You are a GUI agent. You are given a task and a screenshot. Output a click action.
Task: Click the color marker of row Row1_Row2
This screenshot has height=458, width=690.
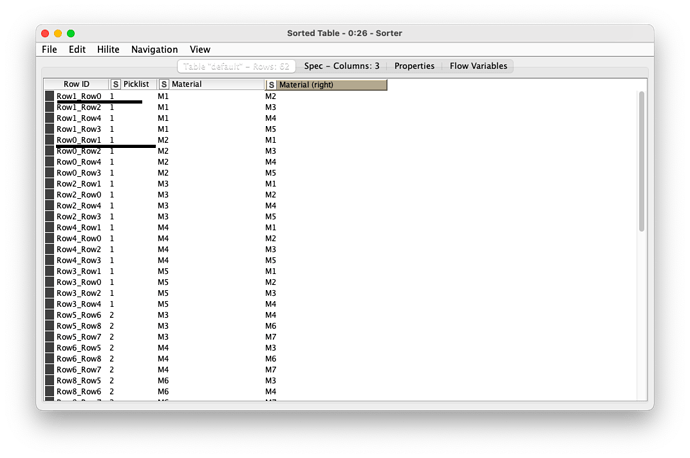(49, 107)
